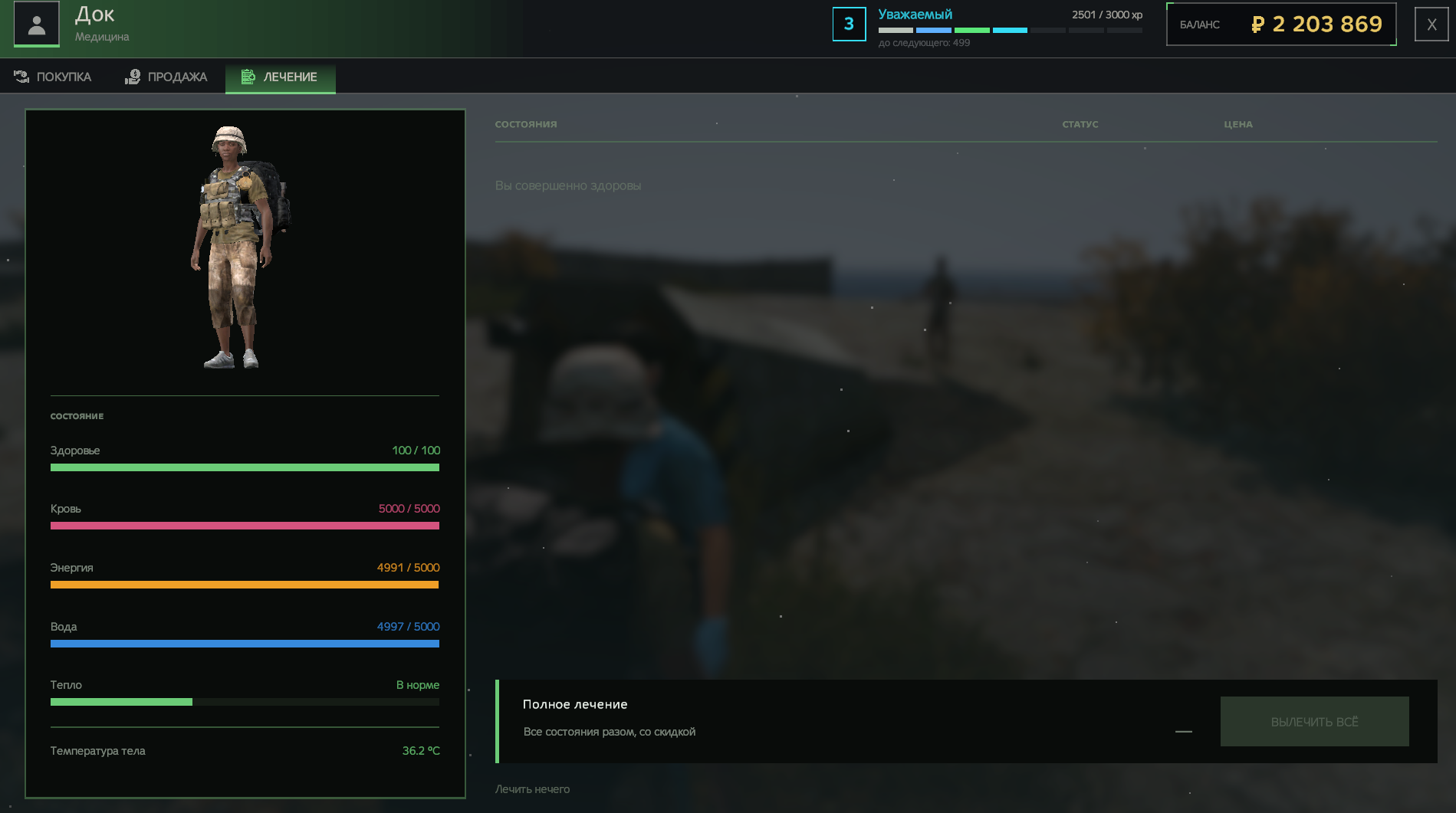Screen dimensions: 1456x813
Task: Click the orange Энергия energy bar
Action: (245, 585)
